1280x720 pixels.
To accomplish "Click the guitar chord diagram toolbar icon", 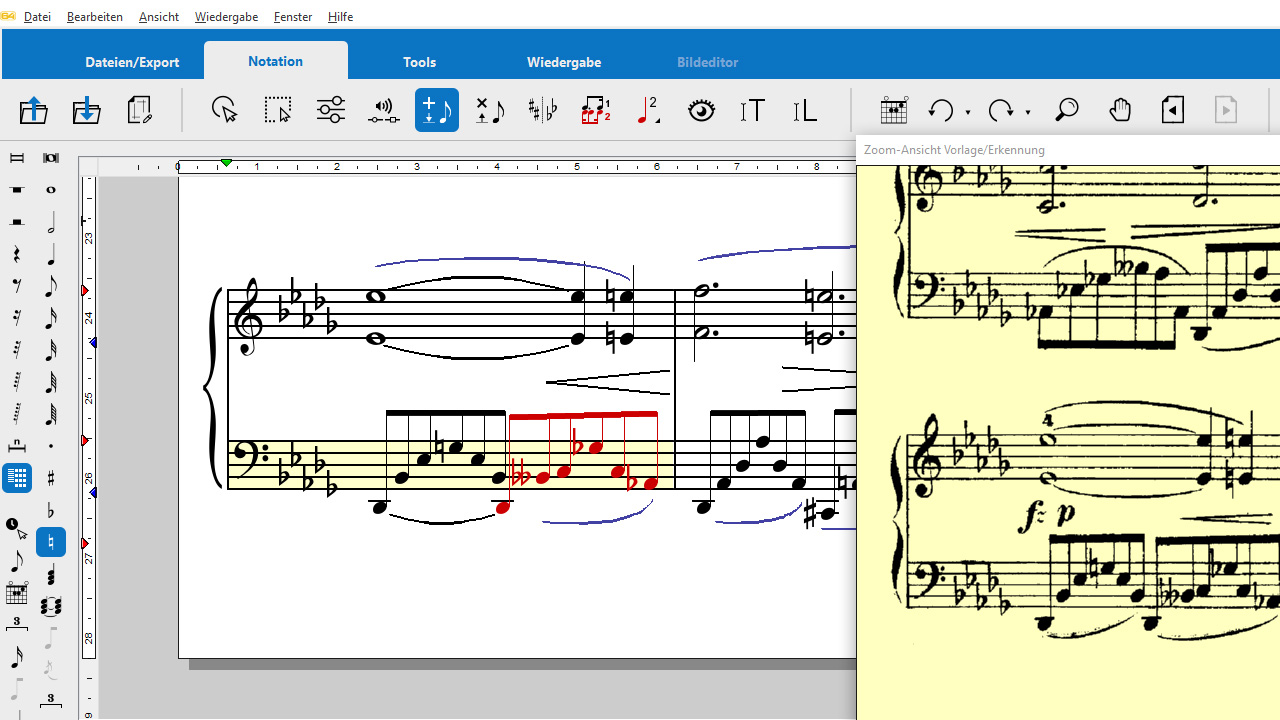I will click(894, 110).
